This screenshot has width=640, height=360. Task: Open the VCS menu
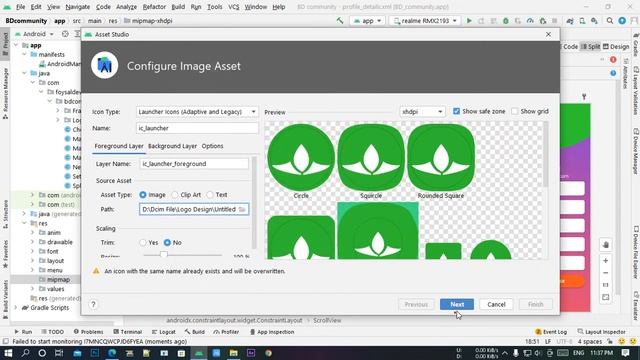pos(233,7)
